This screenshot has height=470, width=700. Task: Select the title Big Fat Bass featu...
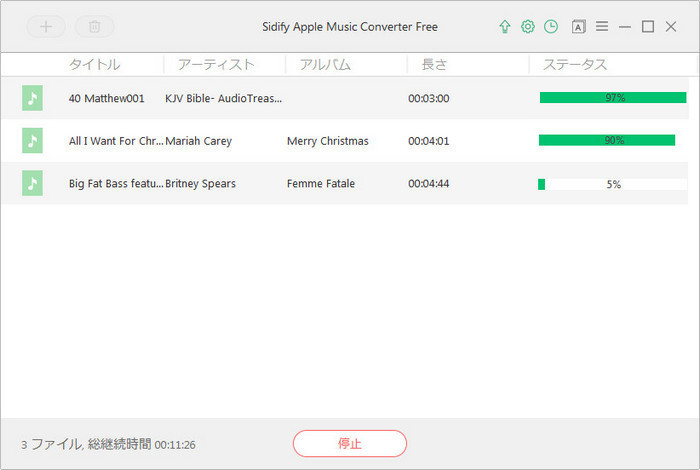click(116, 183)
